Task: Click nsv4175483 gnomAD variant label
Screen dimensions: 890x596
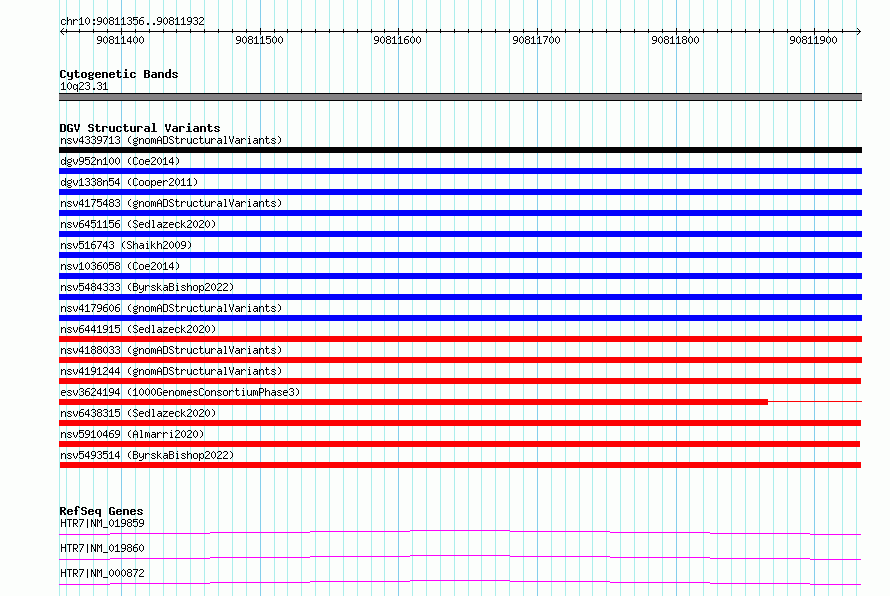Action: [x=171, y=203]
